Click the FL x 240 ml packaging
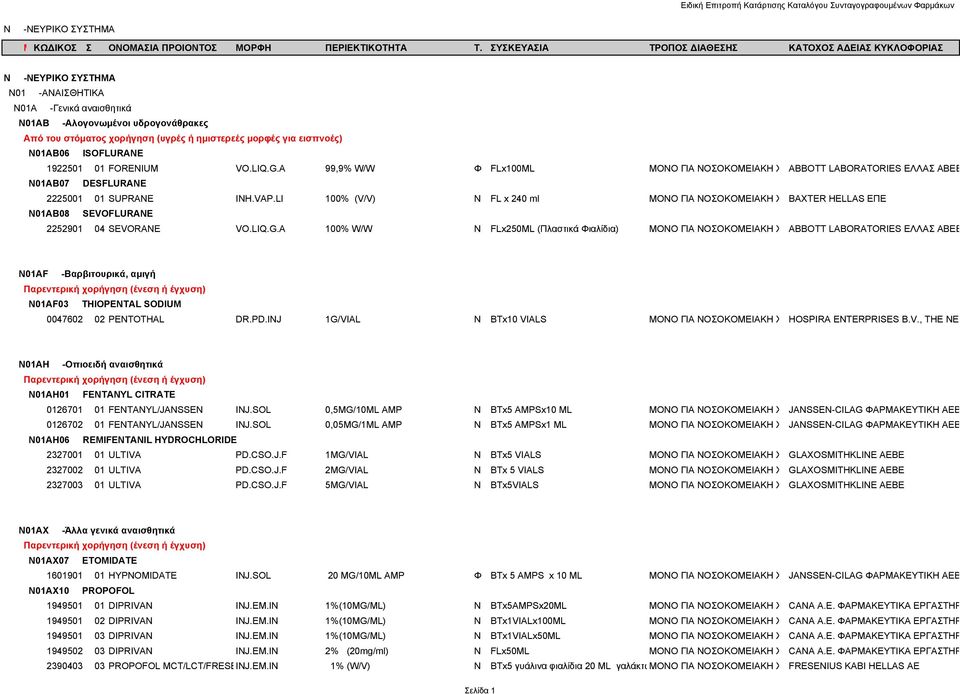960x694 pixels. (514, 199)
